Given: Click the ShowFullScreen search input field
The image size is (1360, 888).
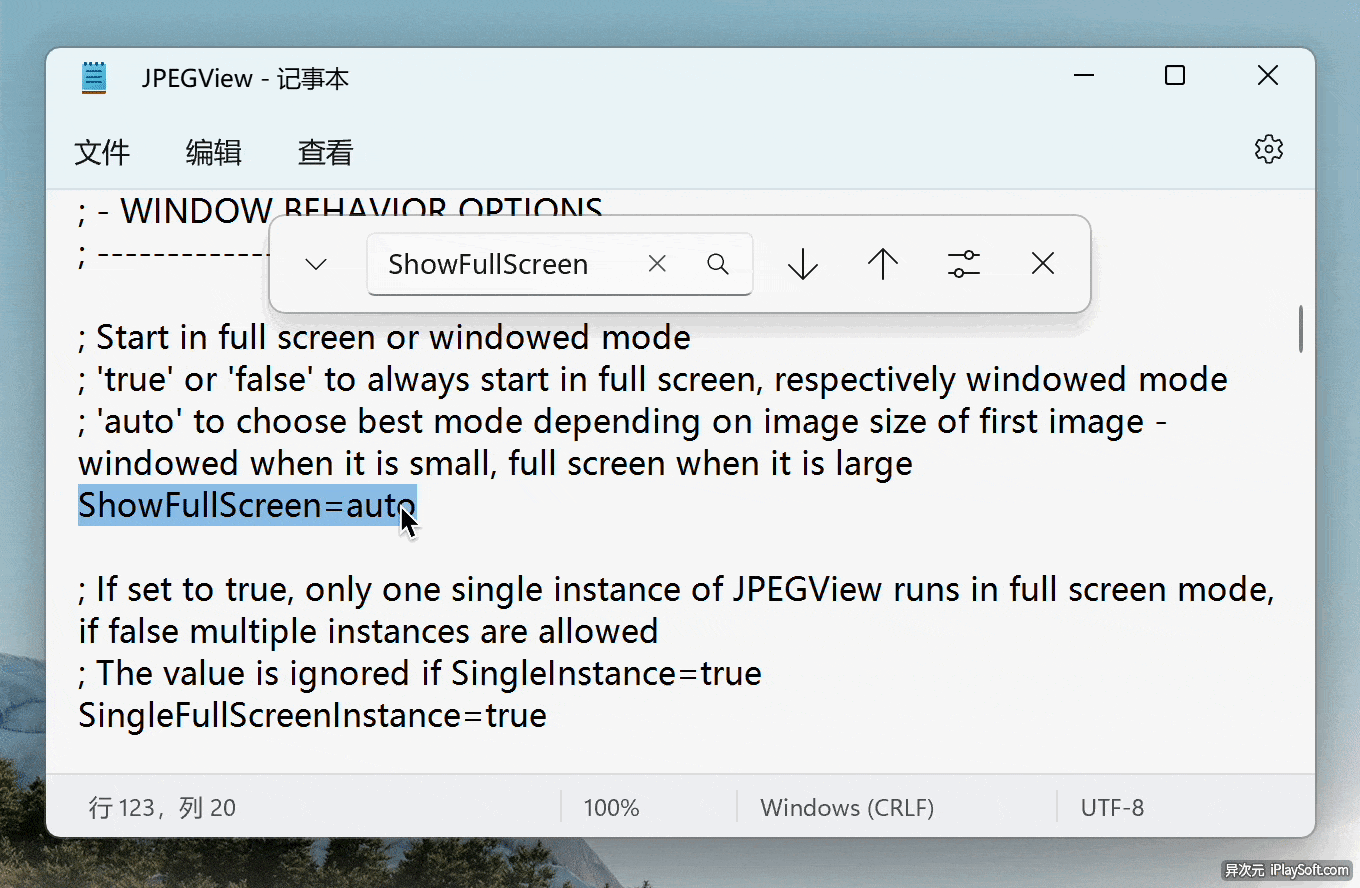Looking at the screenshot, I should 560,264.
